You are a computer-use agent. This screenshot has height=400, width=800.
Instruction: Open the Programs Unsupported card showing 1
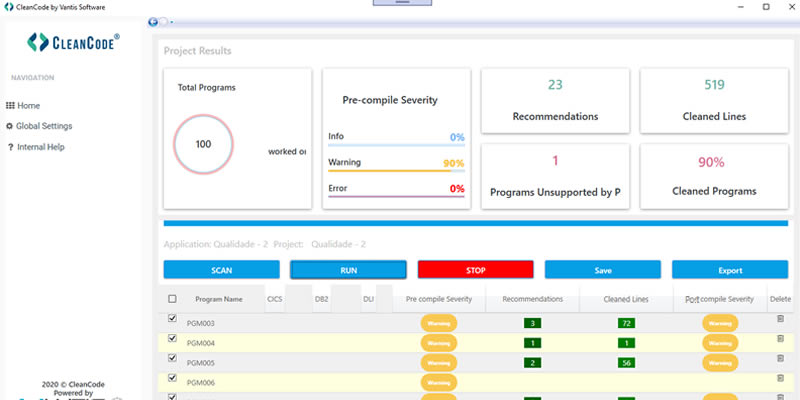(555, 177)
